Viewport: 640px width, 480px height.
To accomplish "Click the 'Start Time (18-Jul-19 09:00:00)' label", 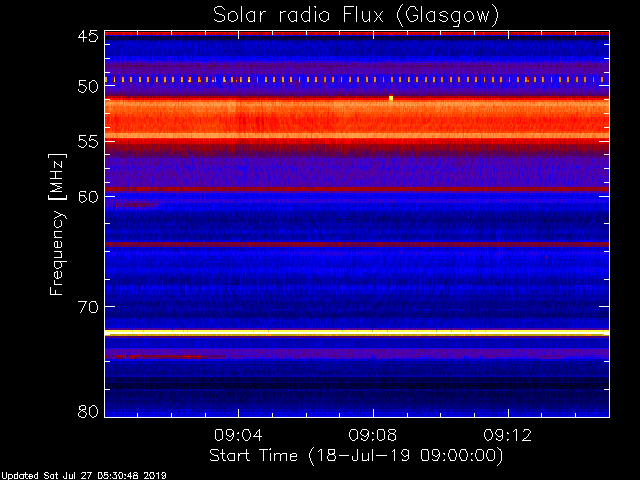I will pyautogui.click(x=356, y=456).
